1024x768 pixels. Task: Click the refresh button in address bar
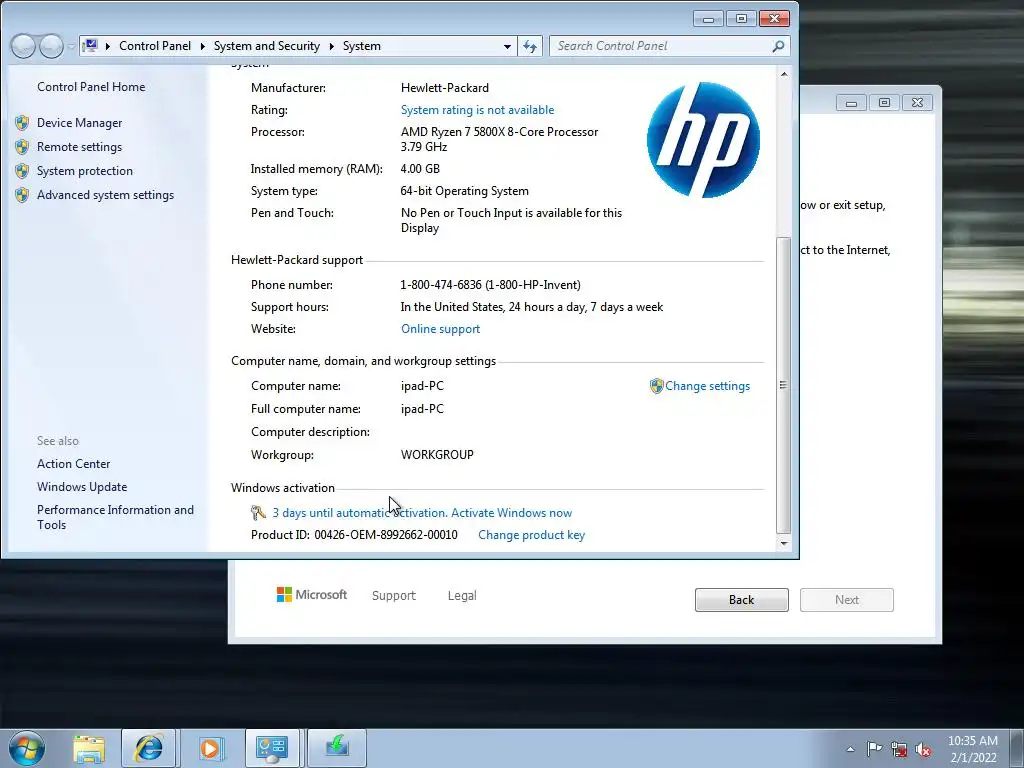pyautogui.click(x=530, y=46)
